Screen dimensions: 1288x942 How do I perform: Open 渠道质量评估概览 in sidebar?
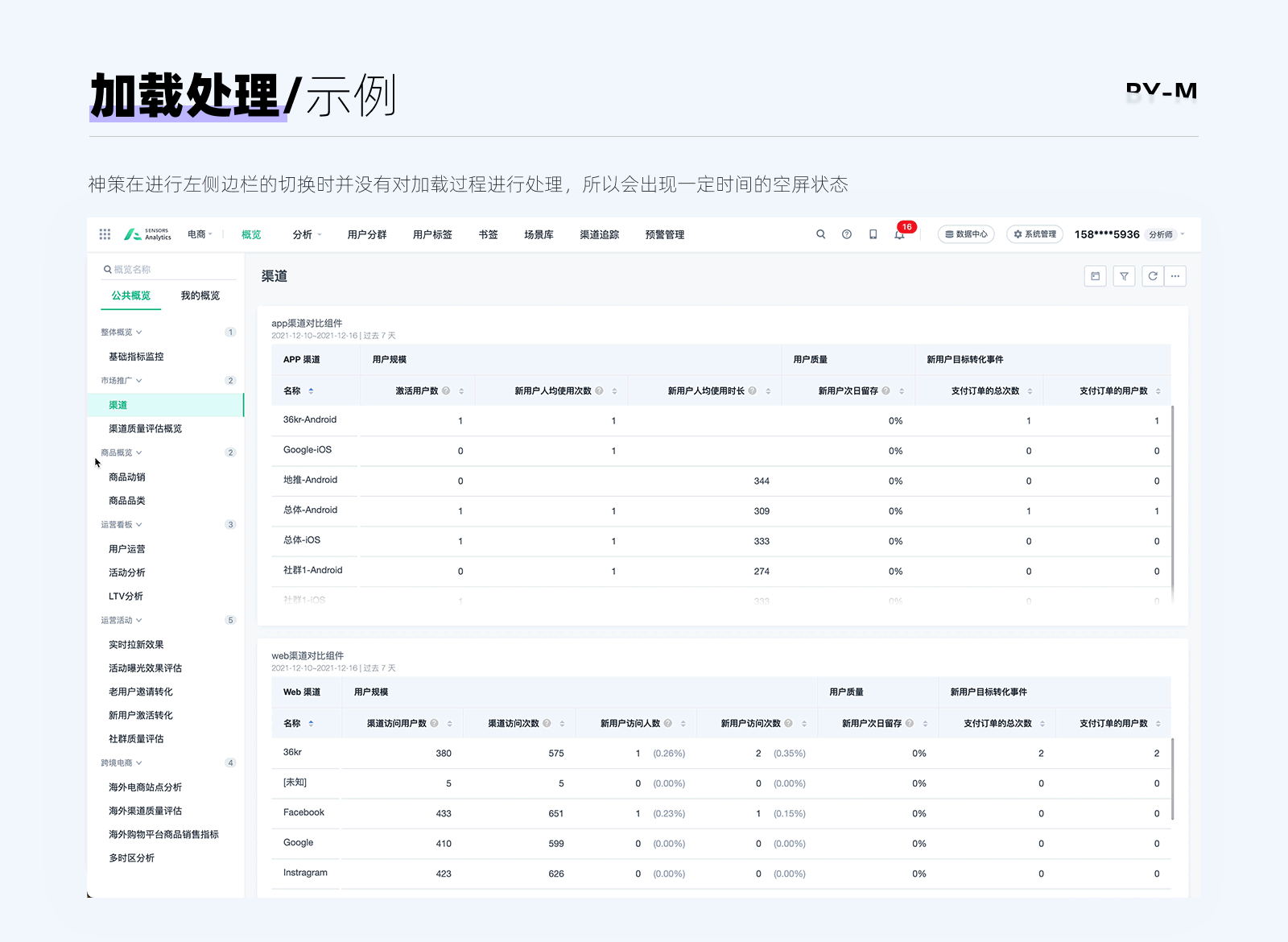[x=146, y=429]
